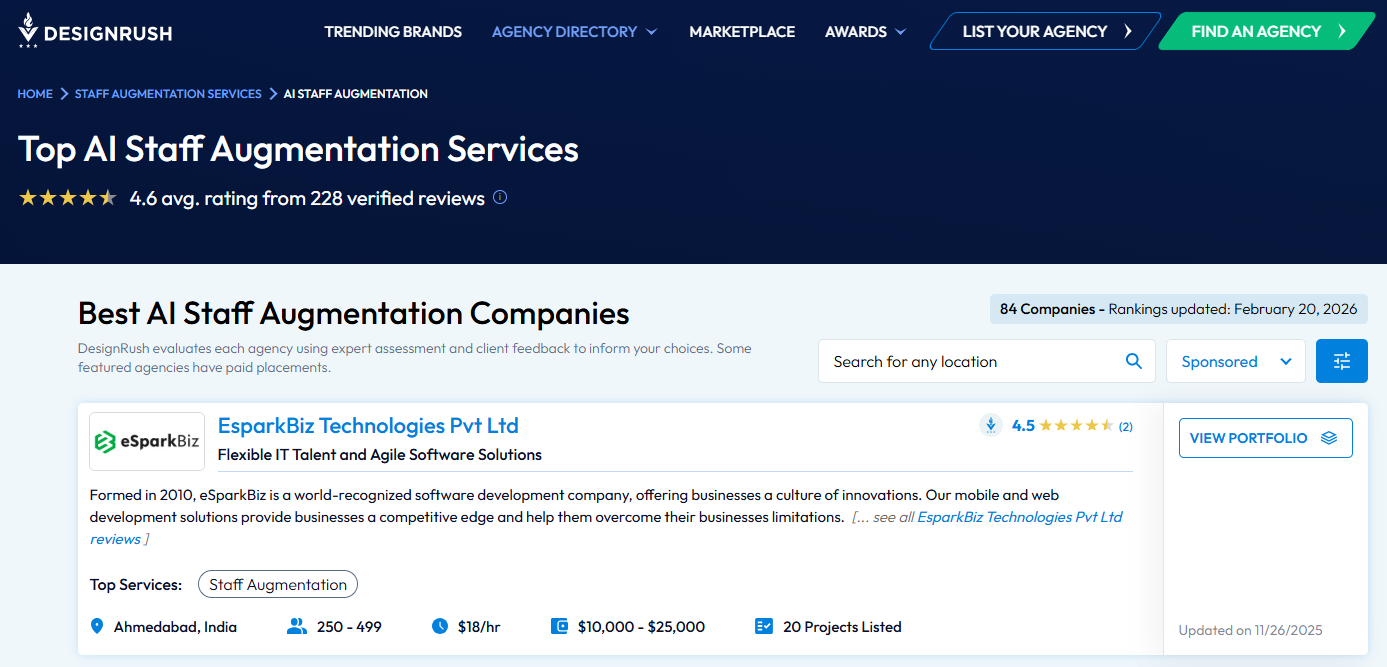Go to Home breadcrumb
This screenshot has width=1387, height=667.
(x=35, y=93)
